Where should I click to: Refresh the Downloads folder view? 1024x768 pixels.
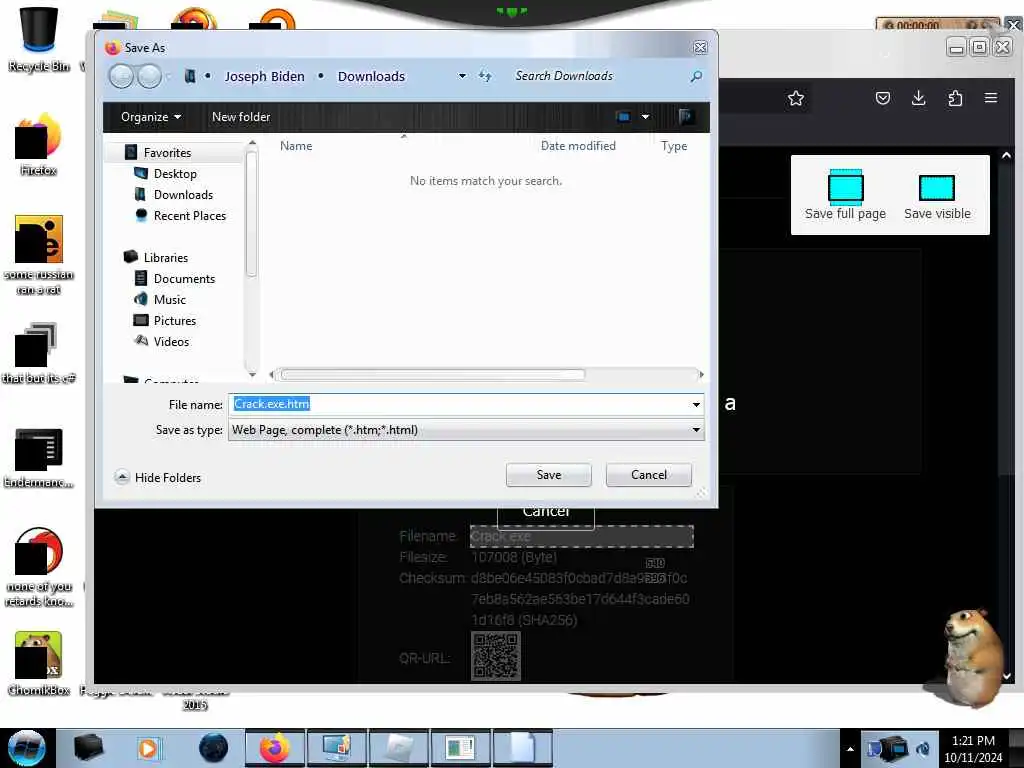click(485, 76)
